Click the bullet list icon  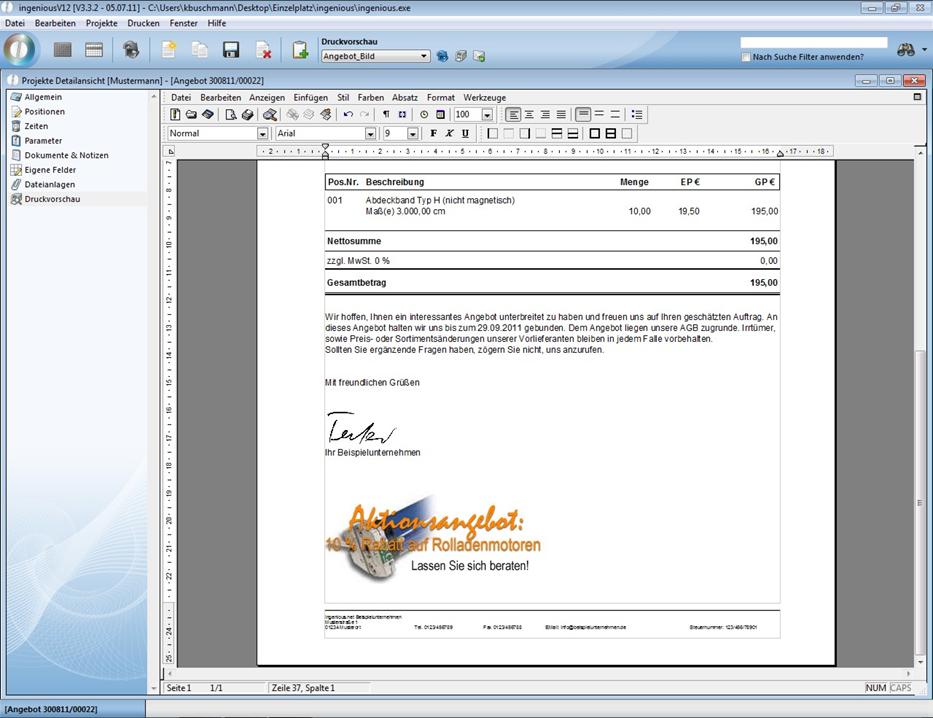point(637,115)
